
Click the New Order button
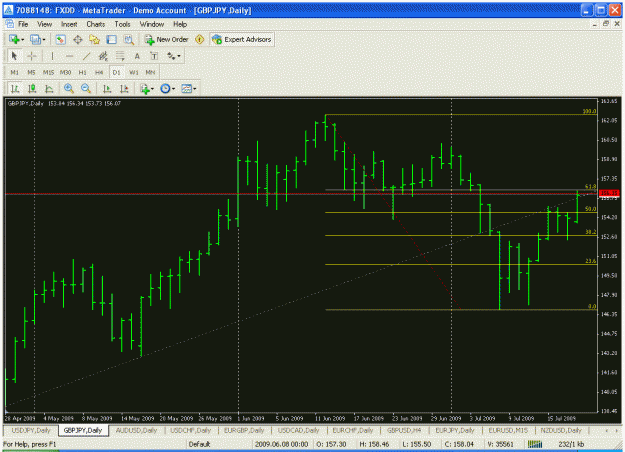click(167, 39)
